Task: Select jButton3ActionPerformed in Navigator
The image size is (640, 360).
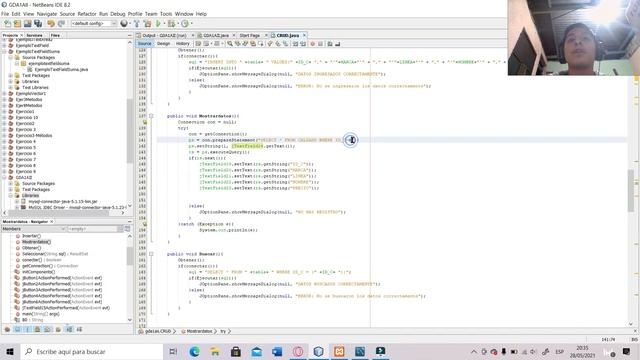Action: coord(62,290)
